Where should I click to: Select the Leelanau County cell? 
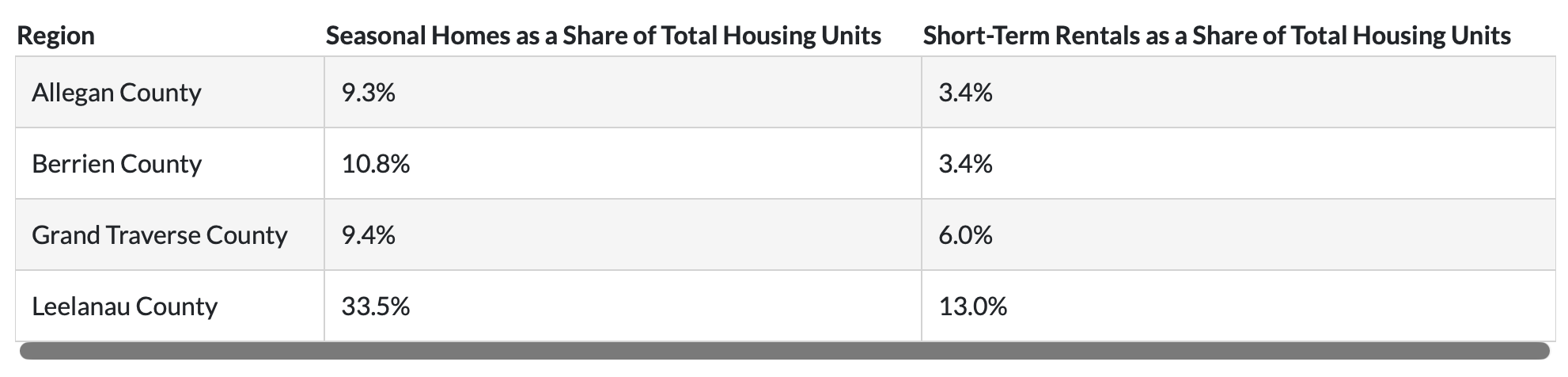pos(124,307)
